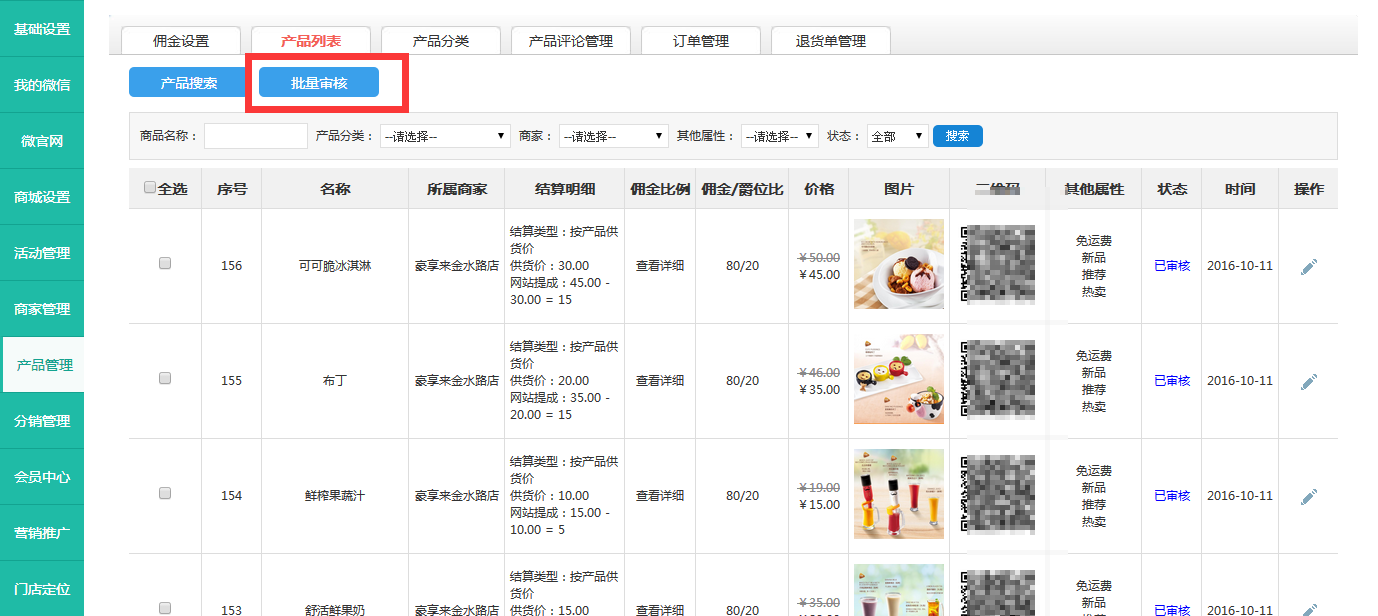
Task: Open the 状态 status dropdown
Action: tap(896, 137)
